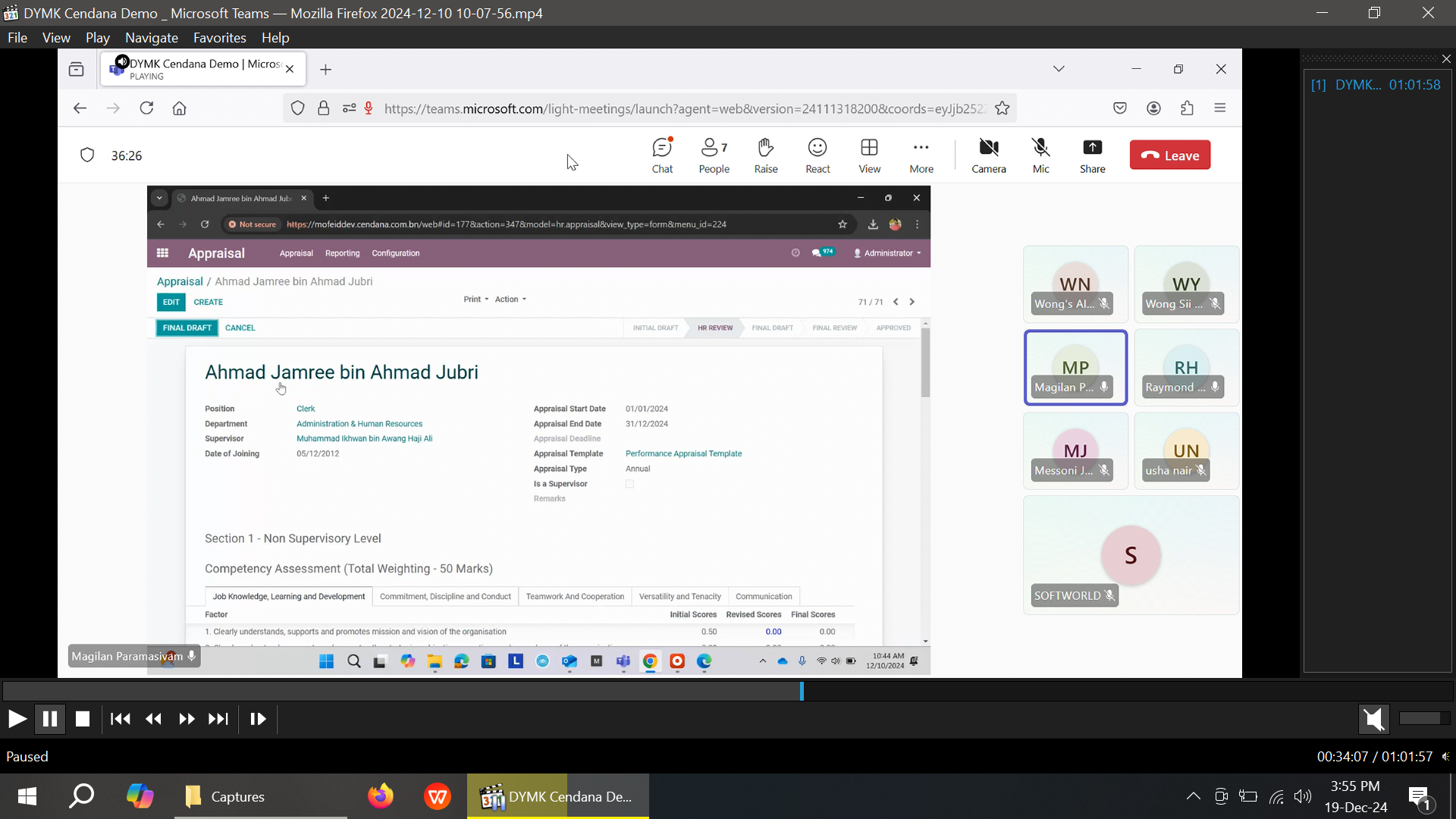This screenshot has width=1456, height=819.
Task: Raise hand in the meeting
Action: pos(765,155)
